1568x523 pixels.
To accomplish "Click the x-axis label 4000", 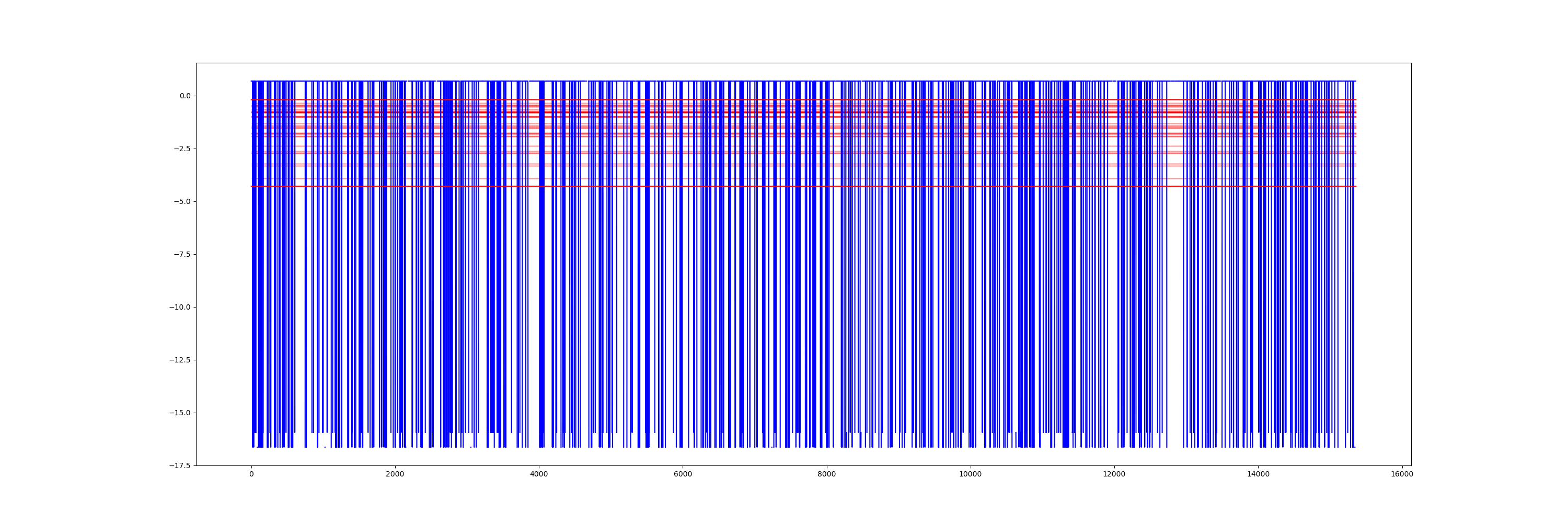I will [539, 475].
